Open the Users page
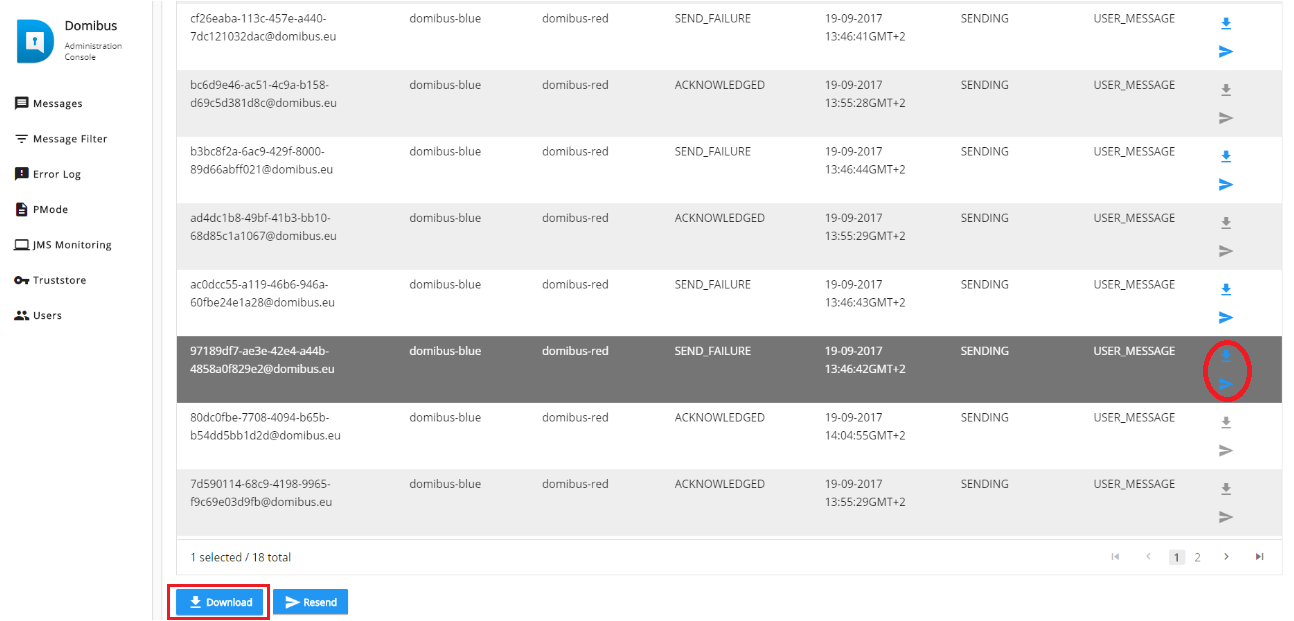The image size is (1294, 621). pos(47,316)
